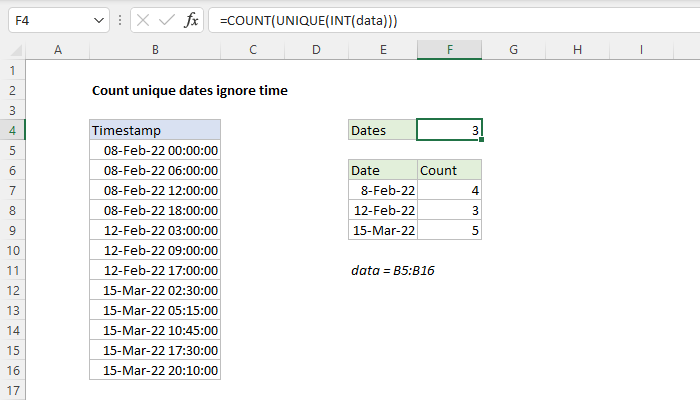Expand the Name Box dropdown arrow
The width and height of the screenshot is (700, 400).
coord(97,20)
